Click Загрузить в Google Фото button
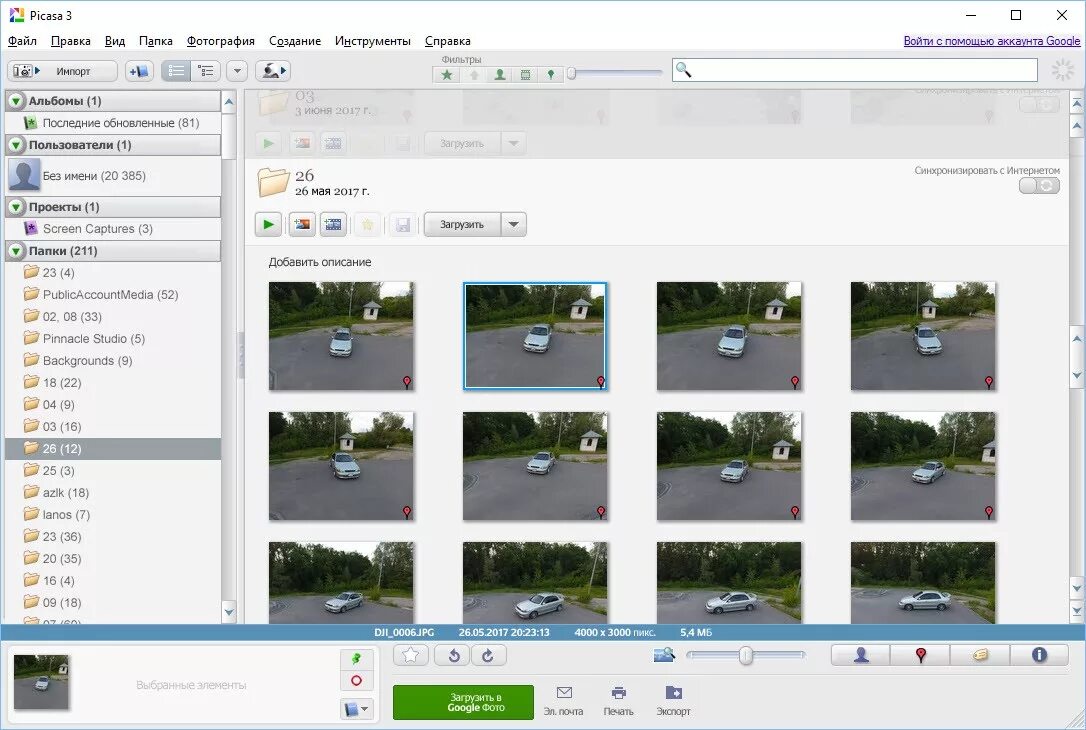The image size is (1086, 730). (x=463, y=702)
